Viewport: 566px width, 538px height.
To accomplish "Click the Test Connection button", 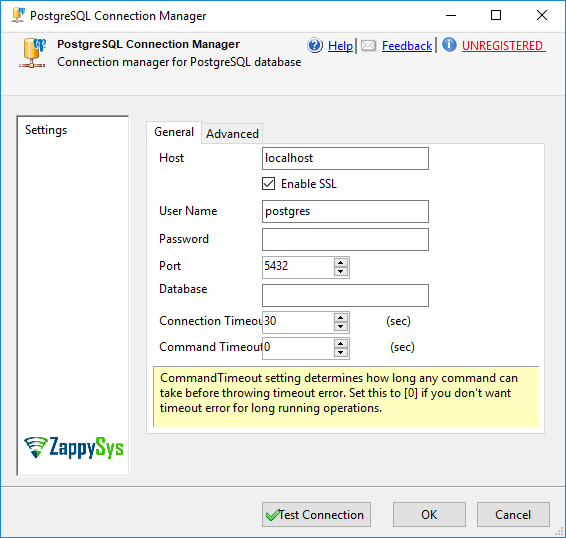I will (316, 514).
